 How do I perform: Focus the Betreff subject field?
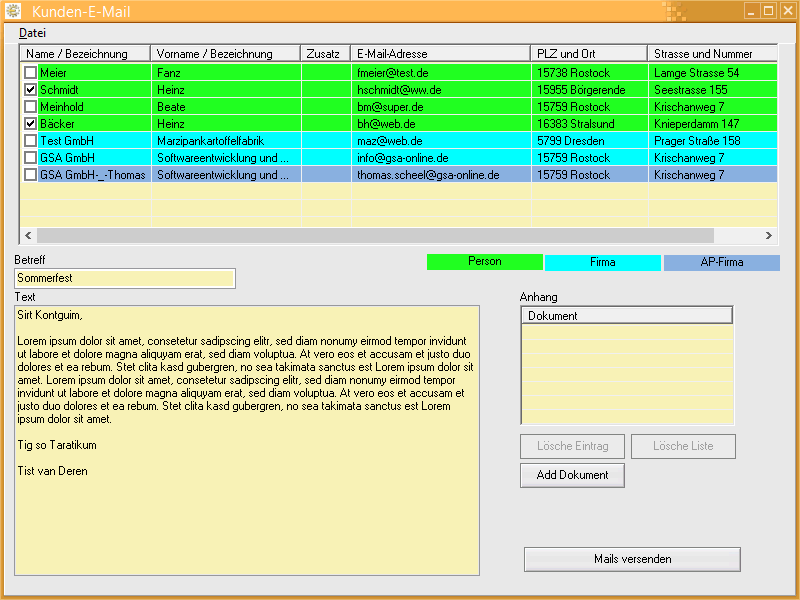125,278
